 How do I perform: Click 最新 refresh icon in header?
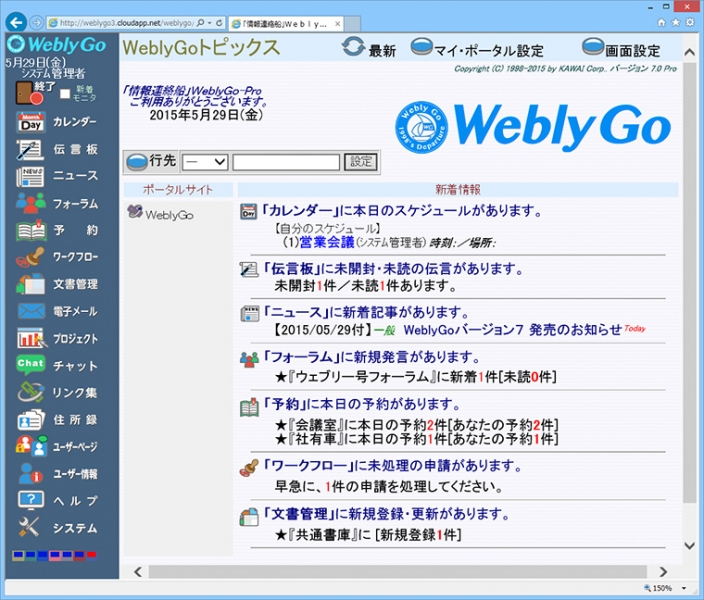[x=353, y=47]
